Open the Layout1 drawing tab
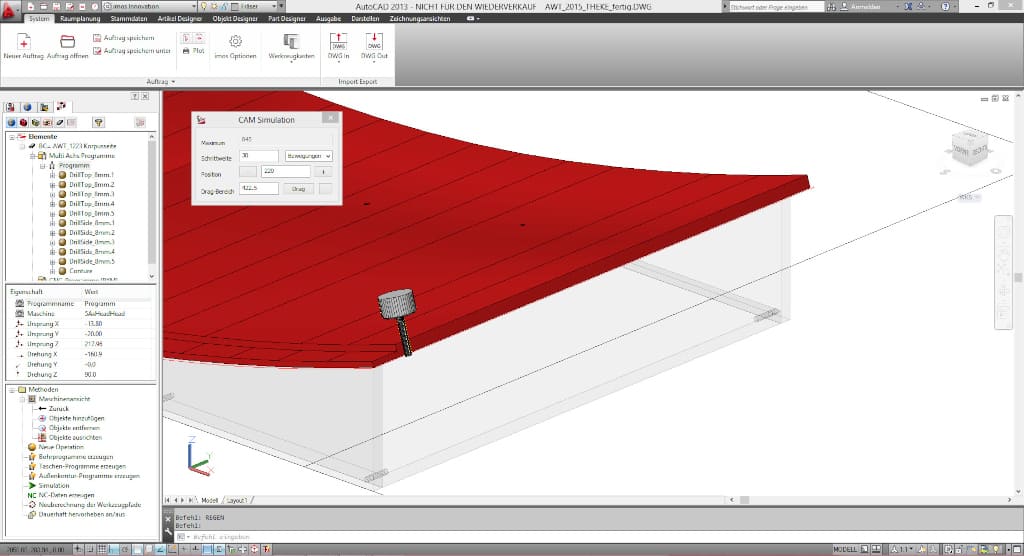Image resolution: width=1024 pixels, height=556 pixels. coord(237,499)
